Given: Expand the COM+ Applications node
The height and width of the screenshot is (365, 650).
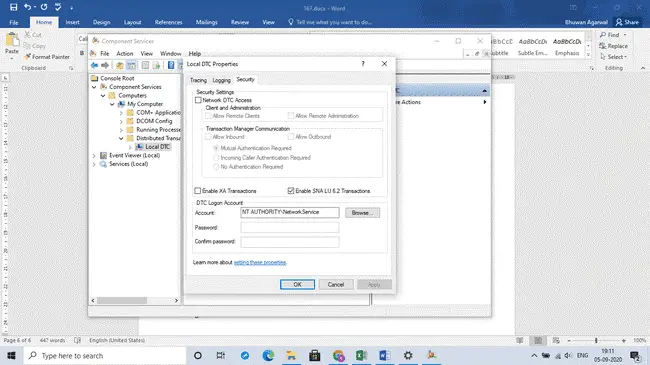Looking at the screenshot, I should coord(121,113).
